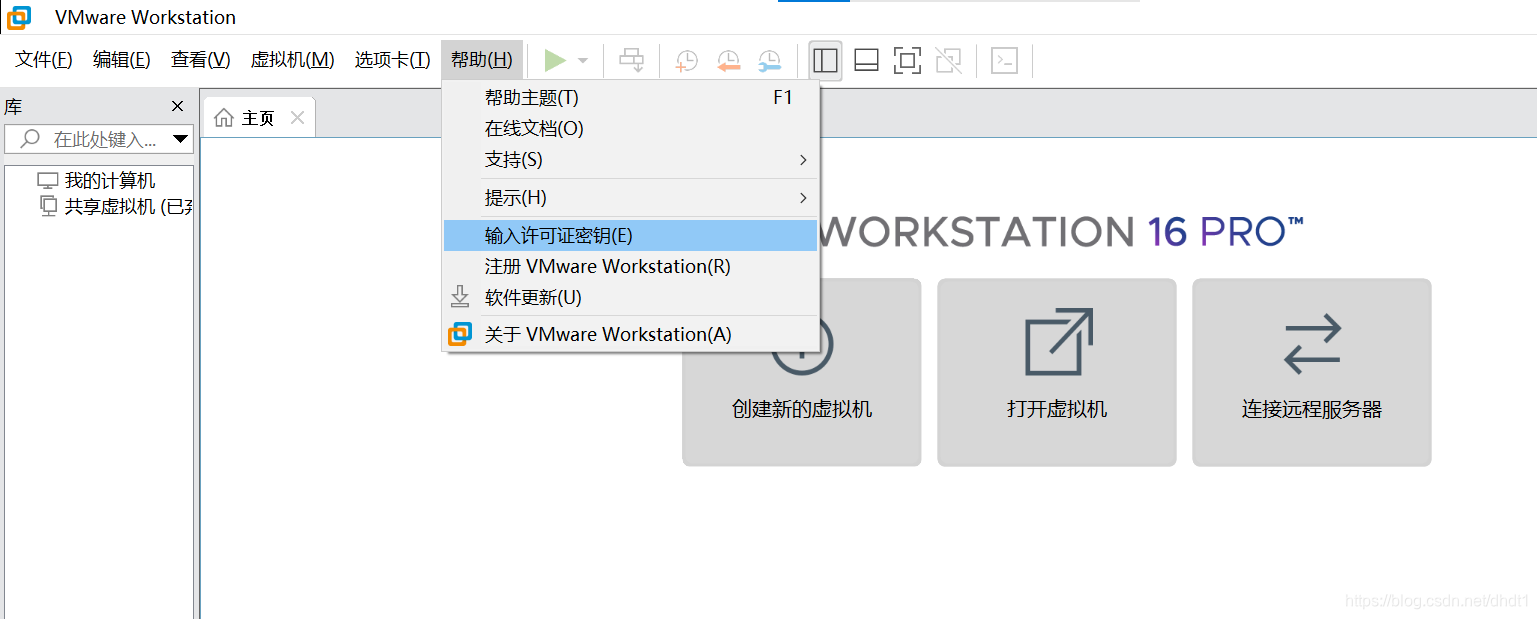Take a snapshot of the virtual machine

pyautogui.click(x=686, y=61)
